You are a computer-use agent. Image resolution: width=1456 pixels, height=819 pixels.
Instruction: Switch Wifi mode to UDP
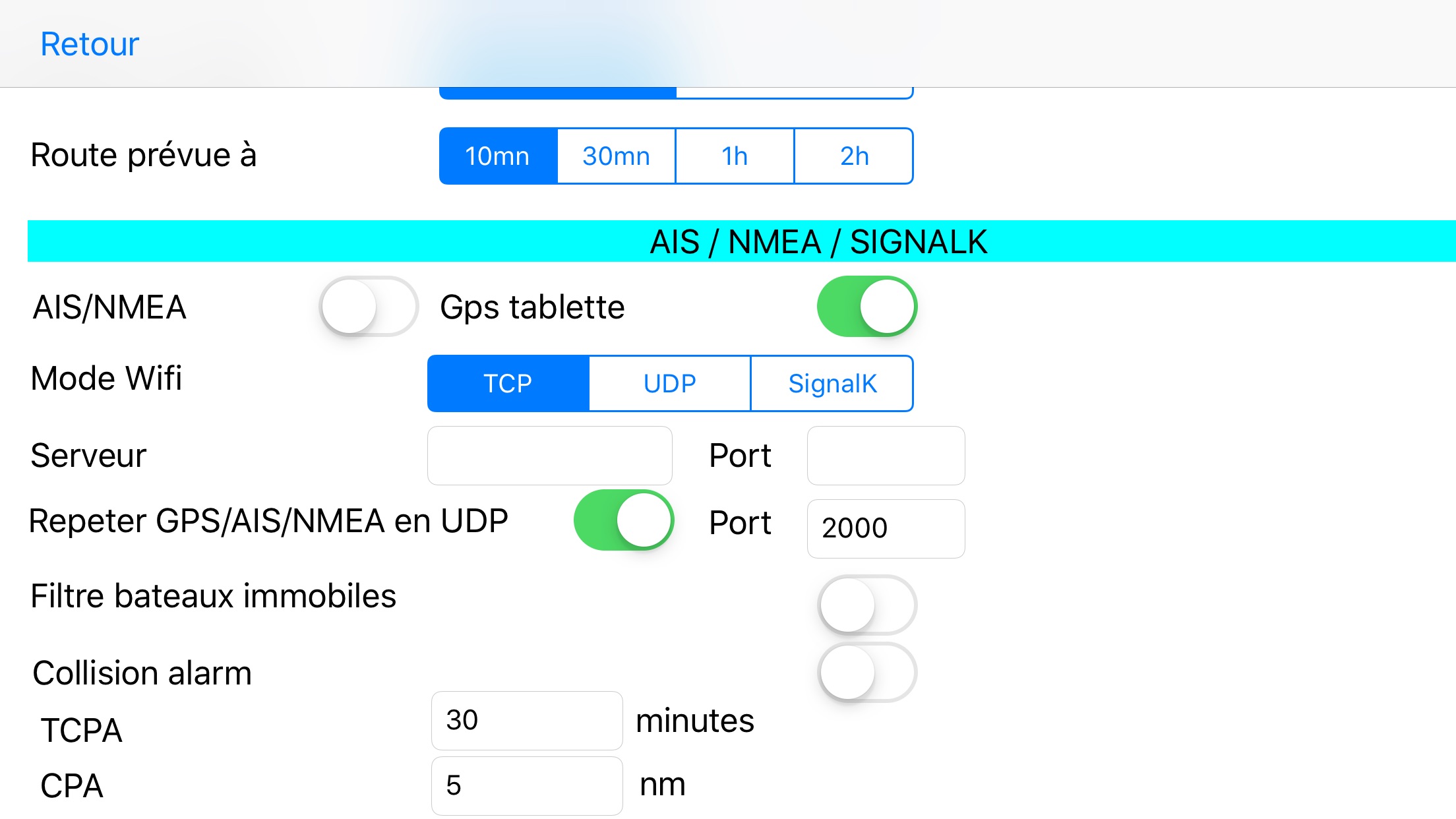(670, 384)
